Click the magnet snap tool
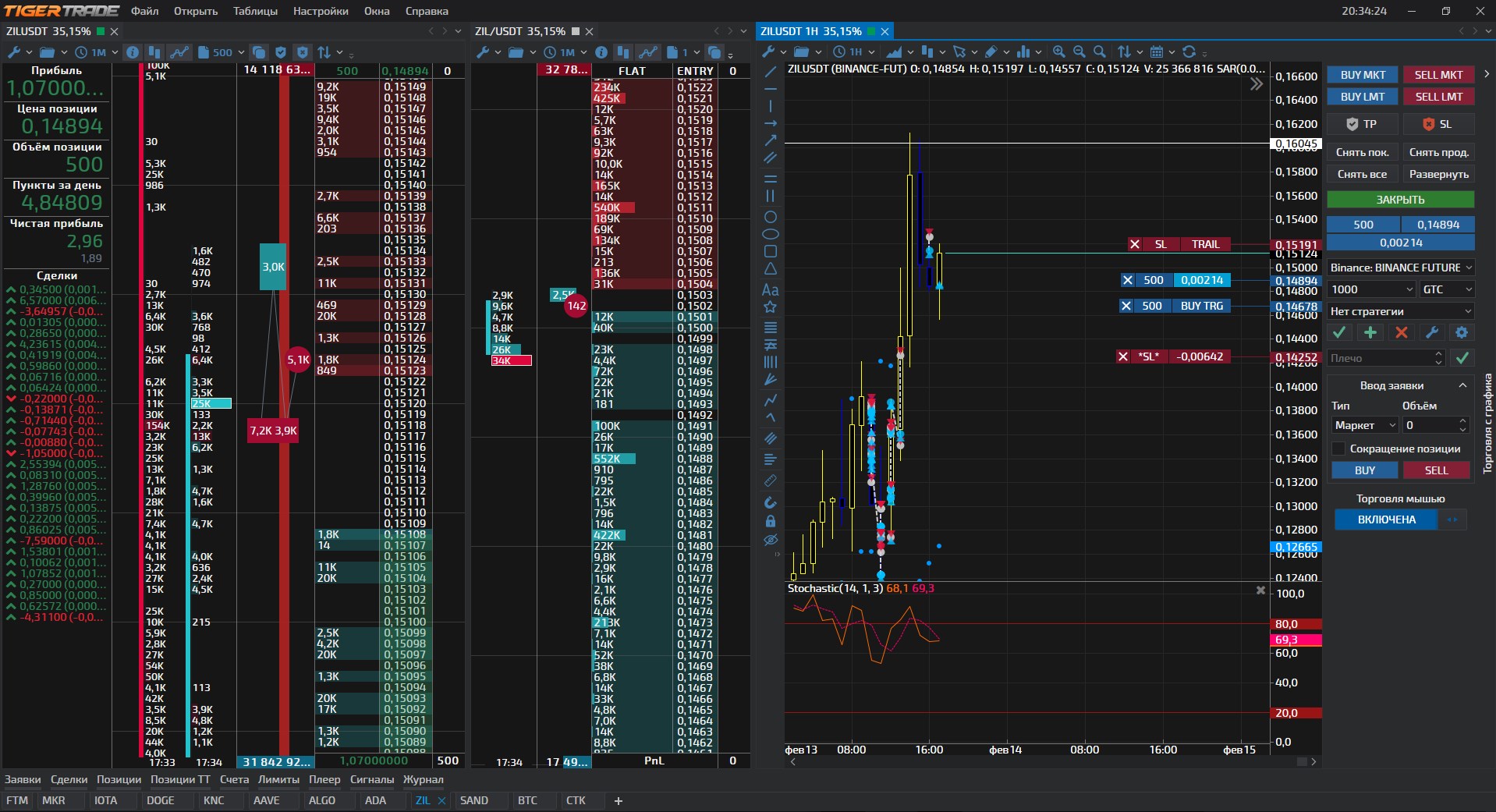Screen dimensions: 1496x812 point(770,502)
